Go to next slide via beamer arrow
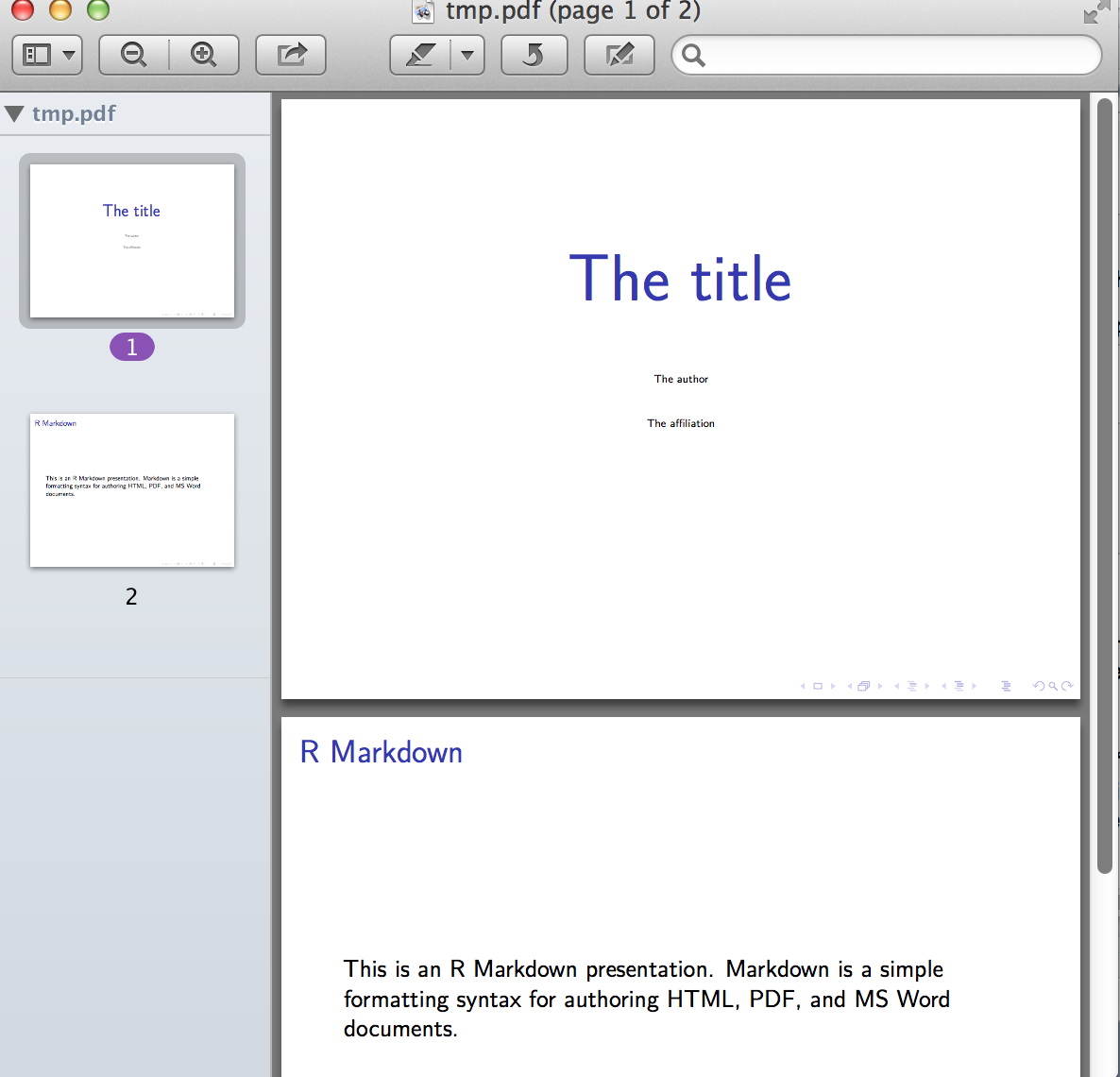The image size is (1120, 1077). coord(833,686)
